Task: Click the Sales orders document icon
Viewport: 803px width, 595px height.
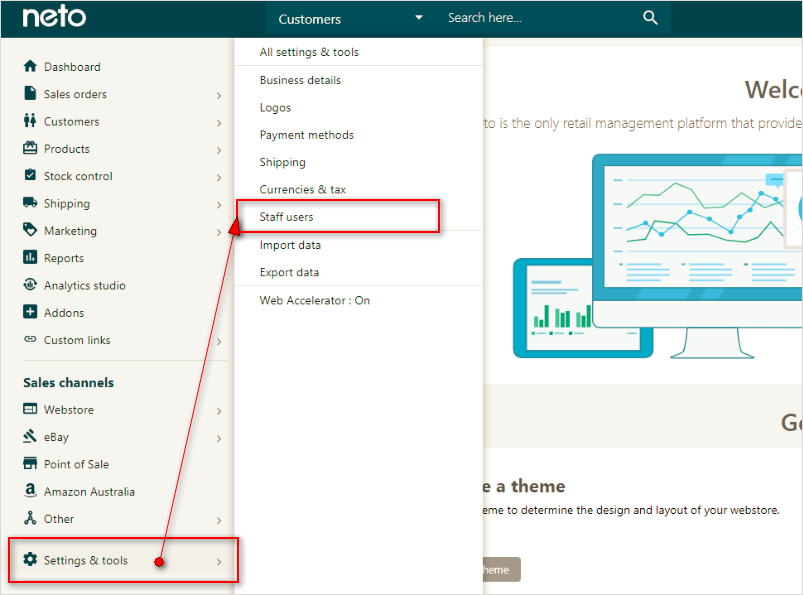Action: point(30,94)
